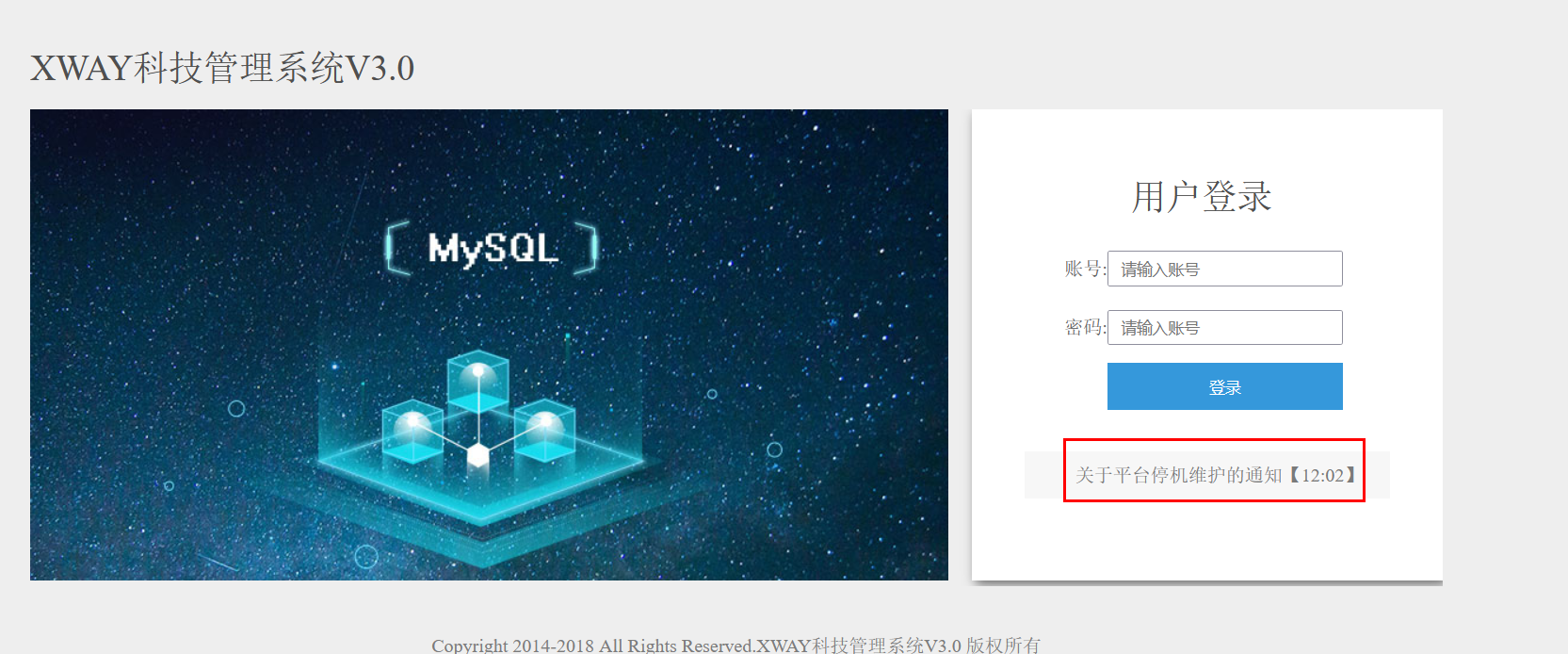
Task: Click the 用户登录 heading
Action: click(1202, 197)
